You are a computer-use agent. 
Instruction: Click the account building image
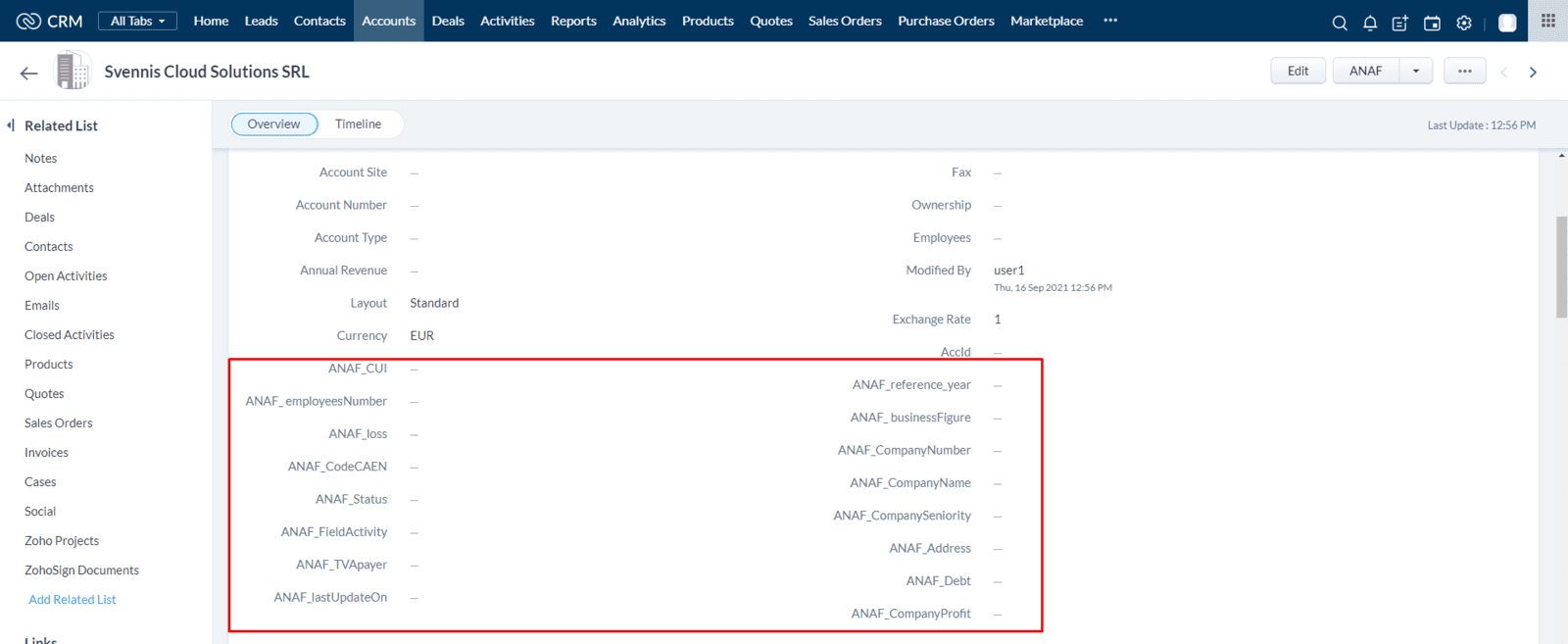pos(72,71)
